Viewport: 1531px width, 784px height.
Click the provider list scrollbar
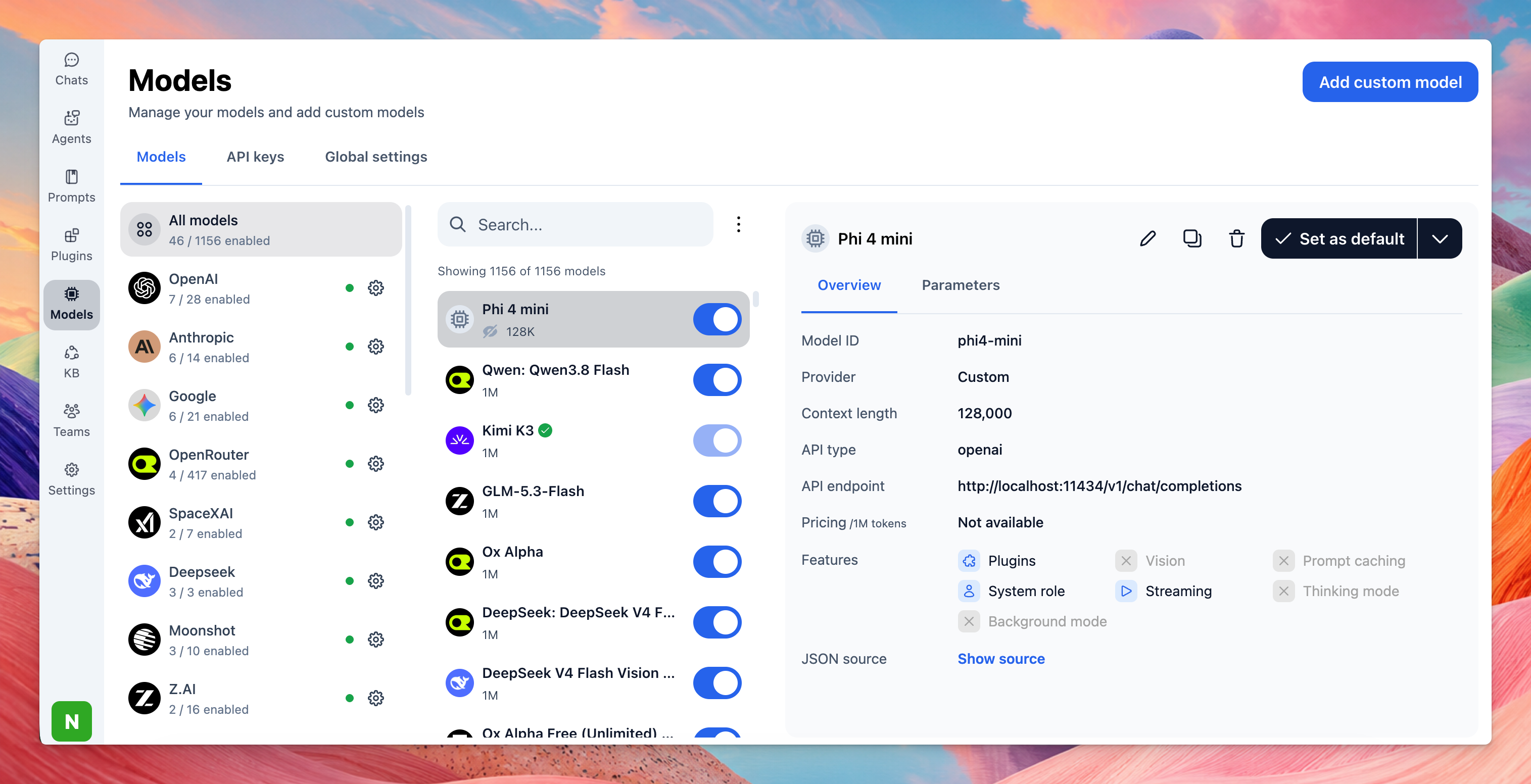(x=408, y=300)
